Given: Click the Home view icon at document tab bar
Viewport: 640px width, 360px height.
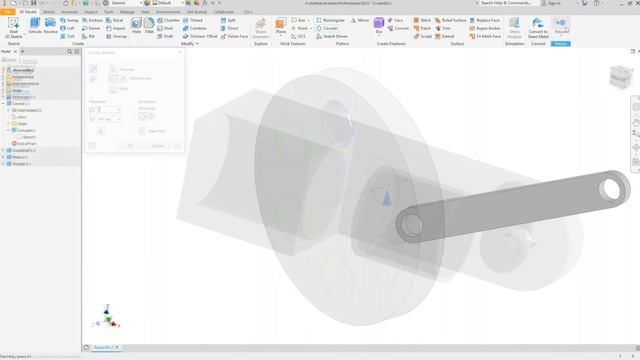Looking at the screenshot, I should (86, 347).
